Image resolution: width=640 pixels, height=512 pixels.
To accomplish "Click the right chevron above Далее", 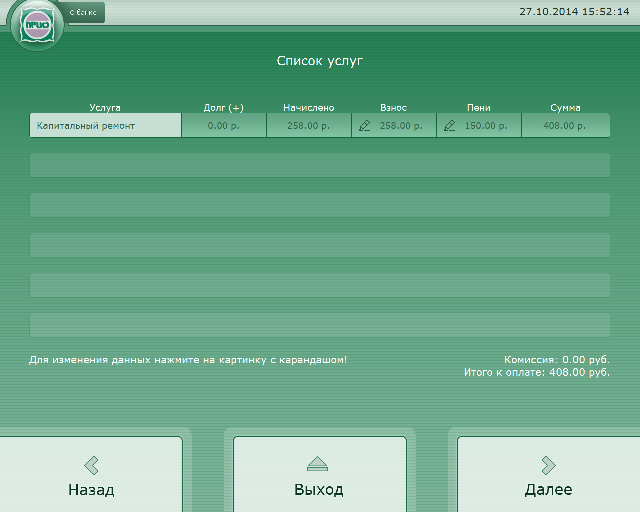I will point(548,465).
